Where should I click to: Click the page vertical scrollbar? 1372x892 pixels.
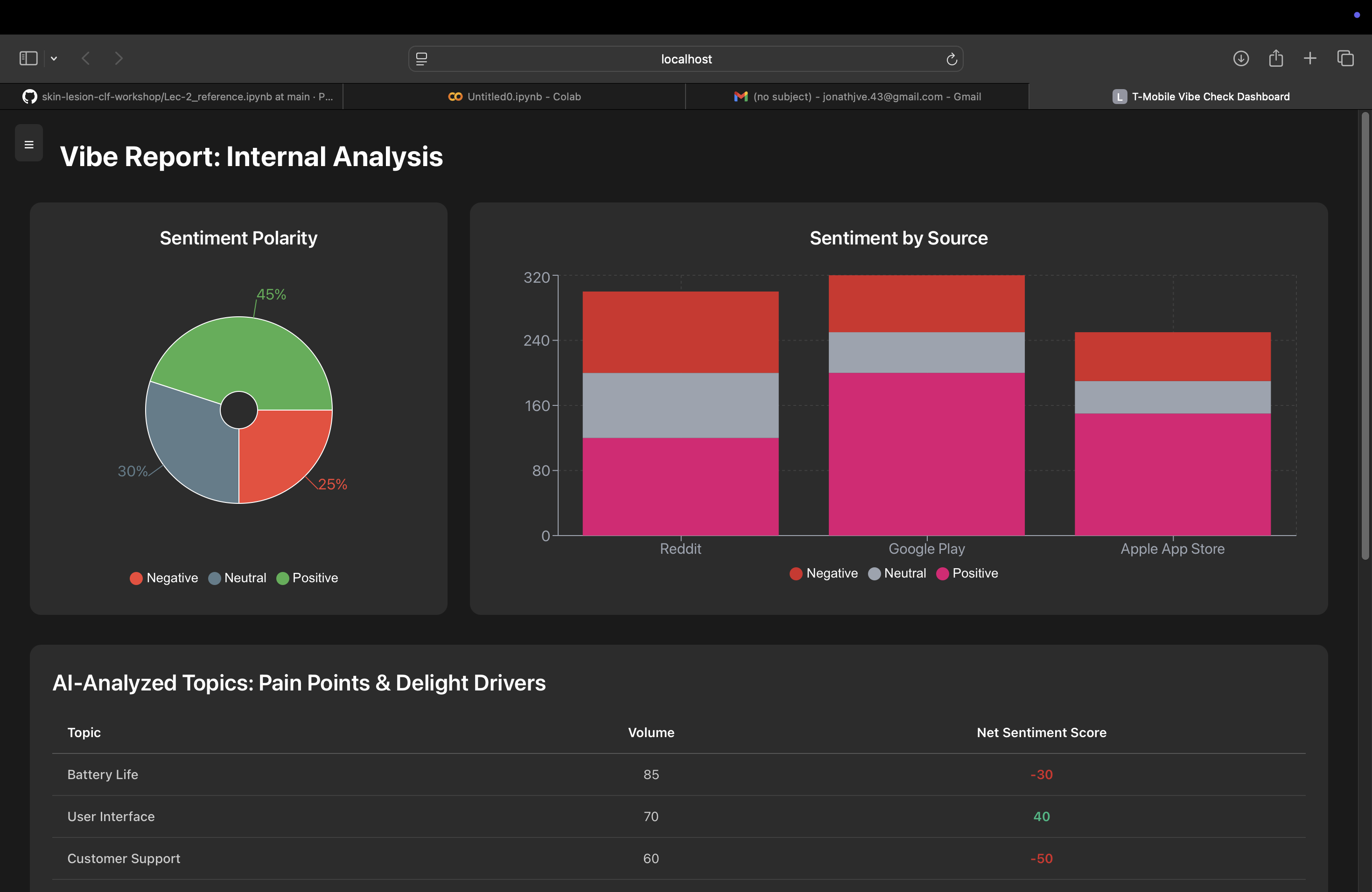point(1365,334)
